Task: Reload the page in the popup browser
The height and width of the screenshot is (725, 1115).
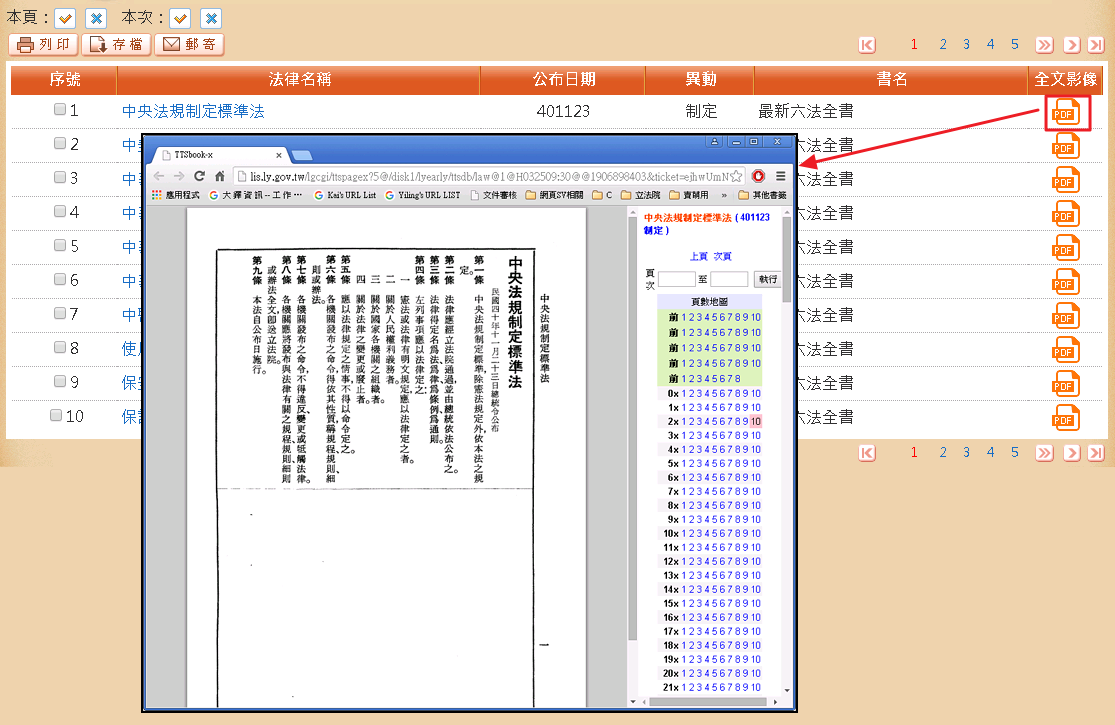Action: tap(199, 176)
